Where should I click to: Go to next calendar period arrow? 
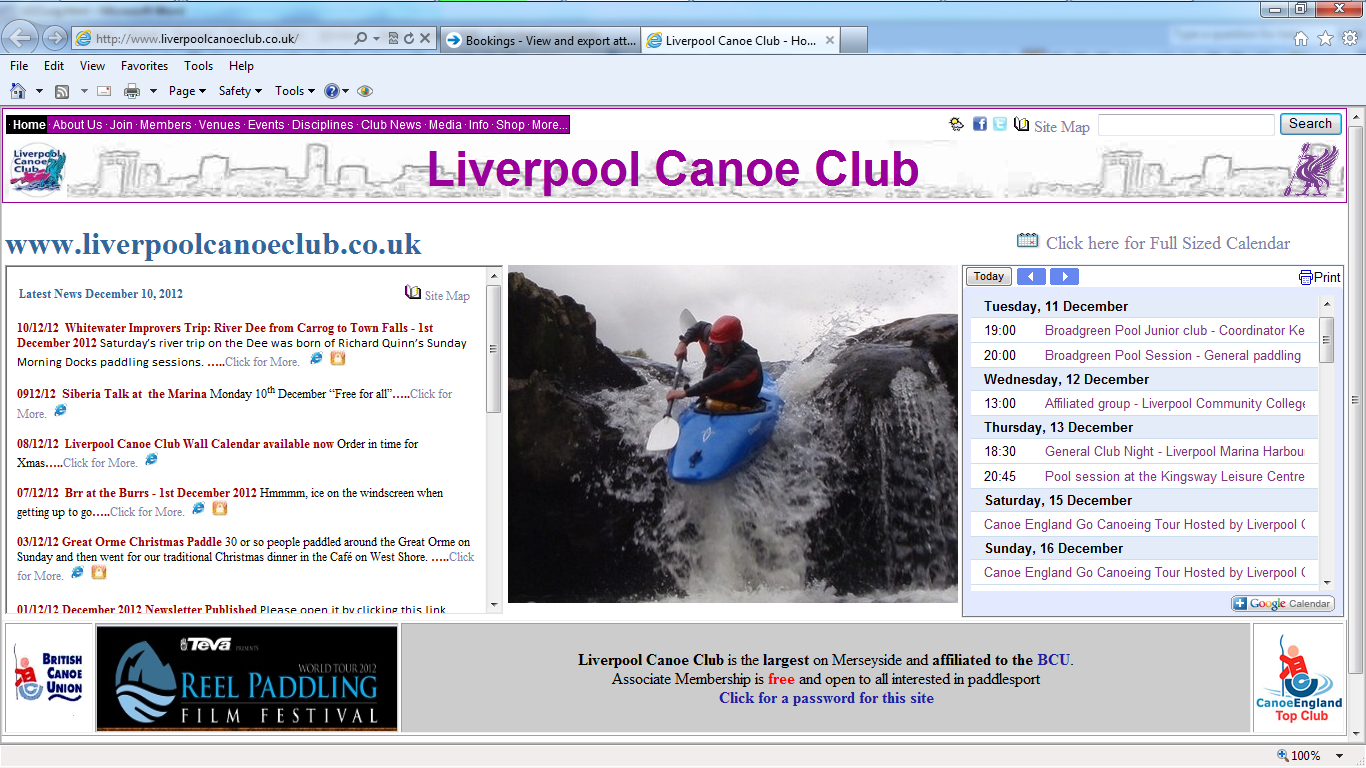coord(1065,277)
